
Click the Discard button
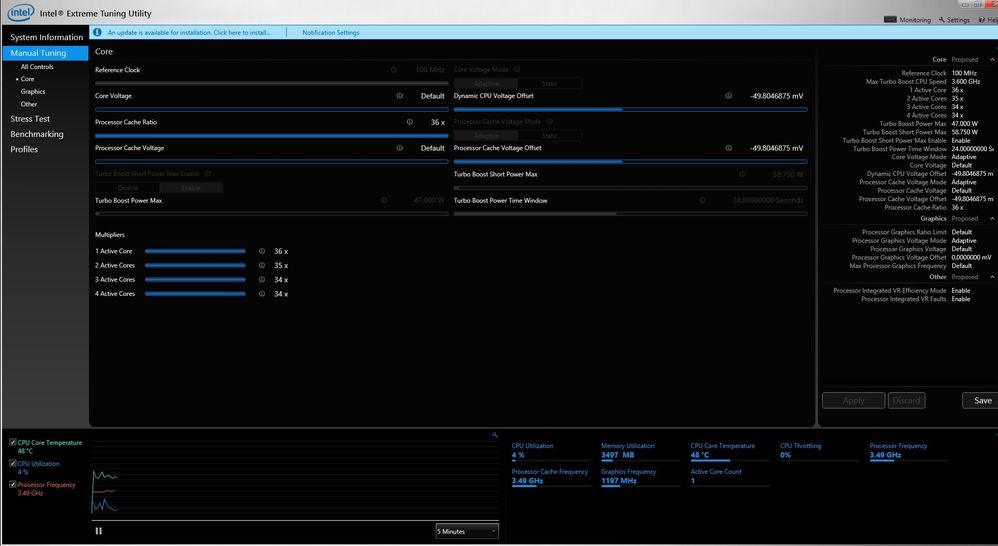coord(906,400)
